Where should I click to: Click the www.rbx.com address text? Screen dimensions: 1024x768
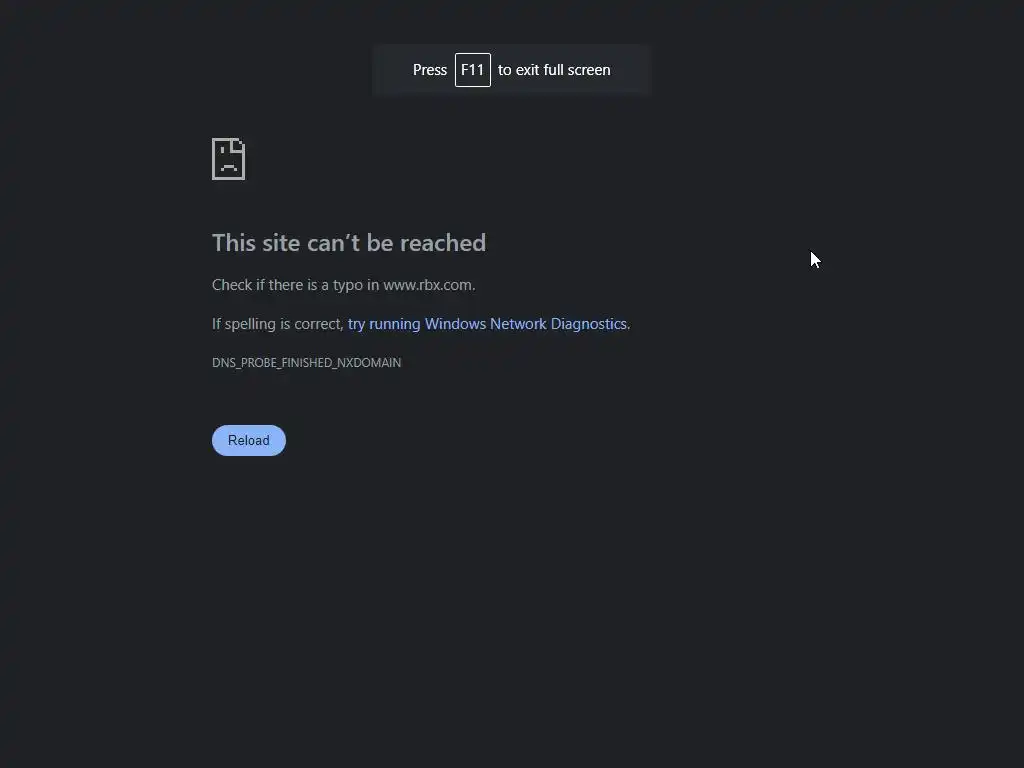pyautogui.click(x=428, y=285)
